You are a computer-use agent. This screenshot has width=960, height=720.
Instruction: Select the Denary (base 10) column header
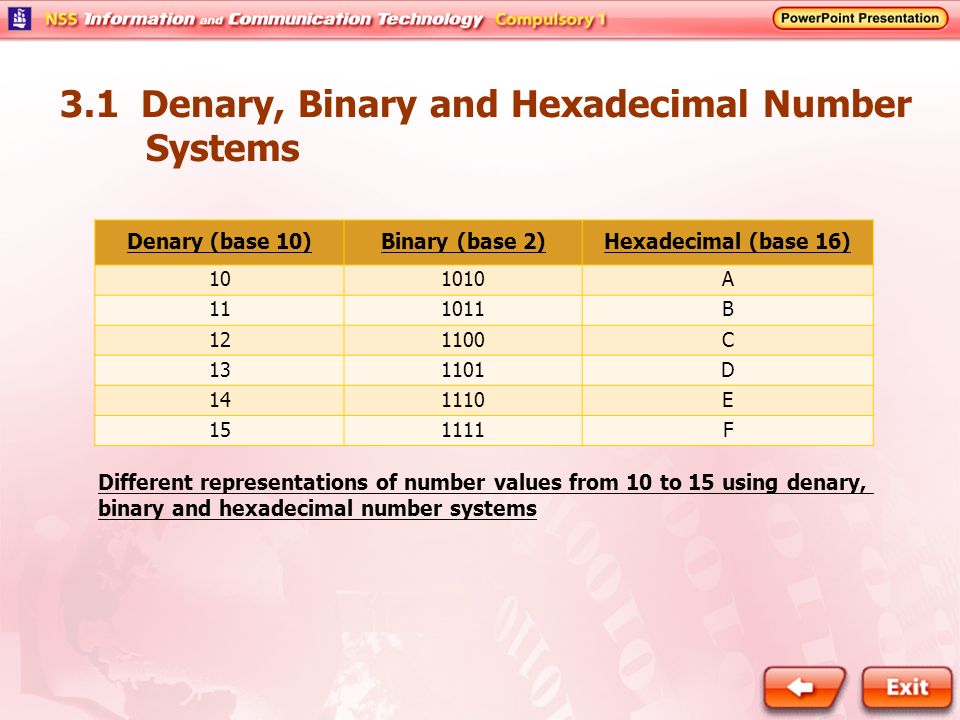coord(219,242)
